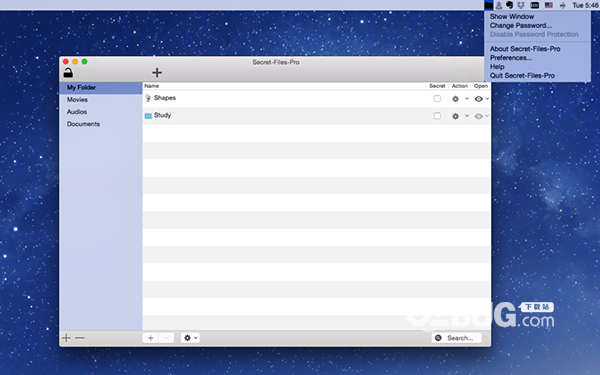
Task: Click the open padlock lock icon
Action: pos(68,73)
